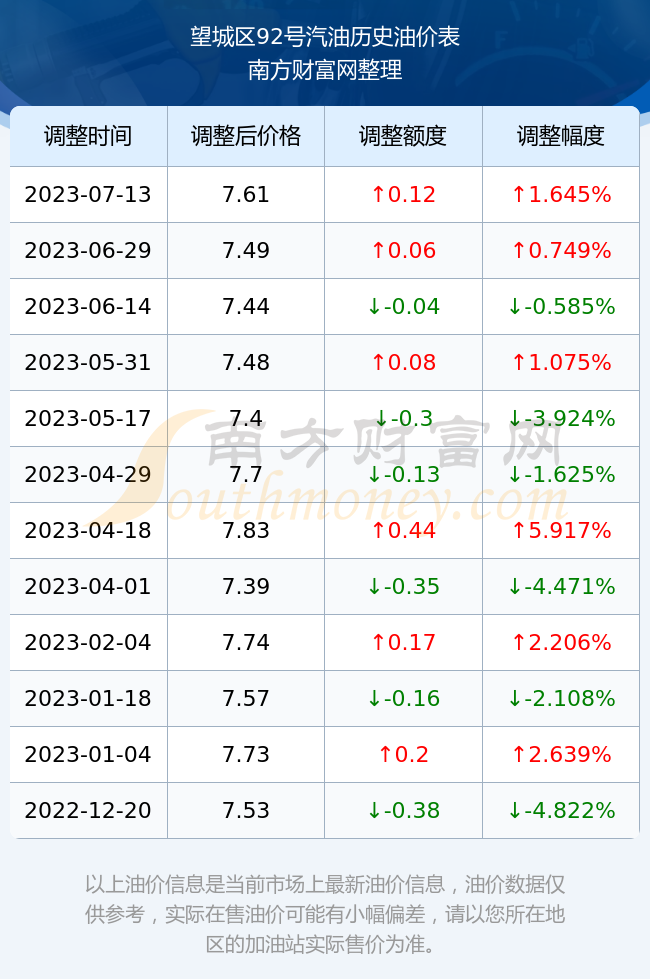650x980 pixels.
Task: Click the 调整幅度 column header
Action: [561, 136]
